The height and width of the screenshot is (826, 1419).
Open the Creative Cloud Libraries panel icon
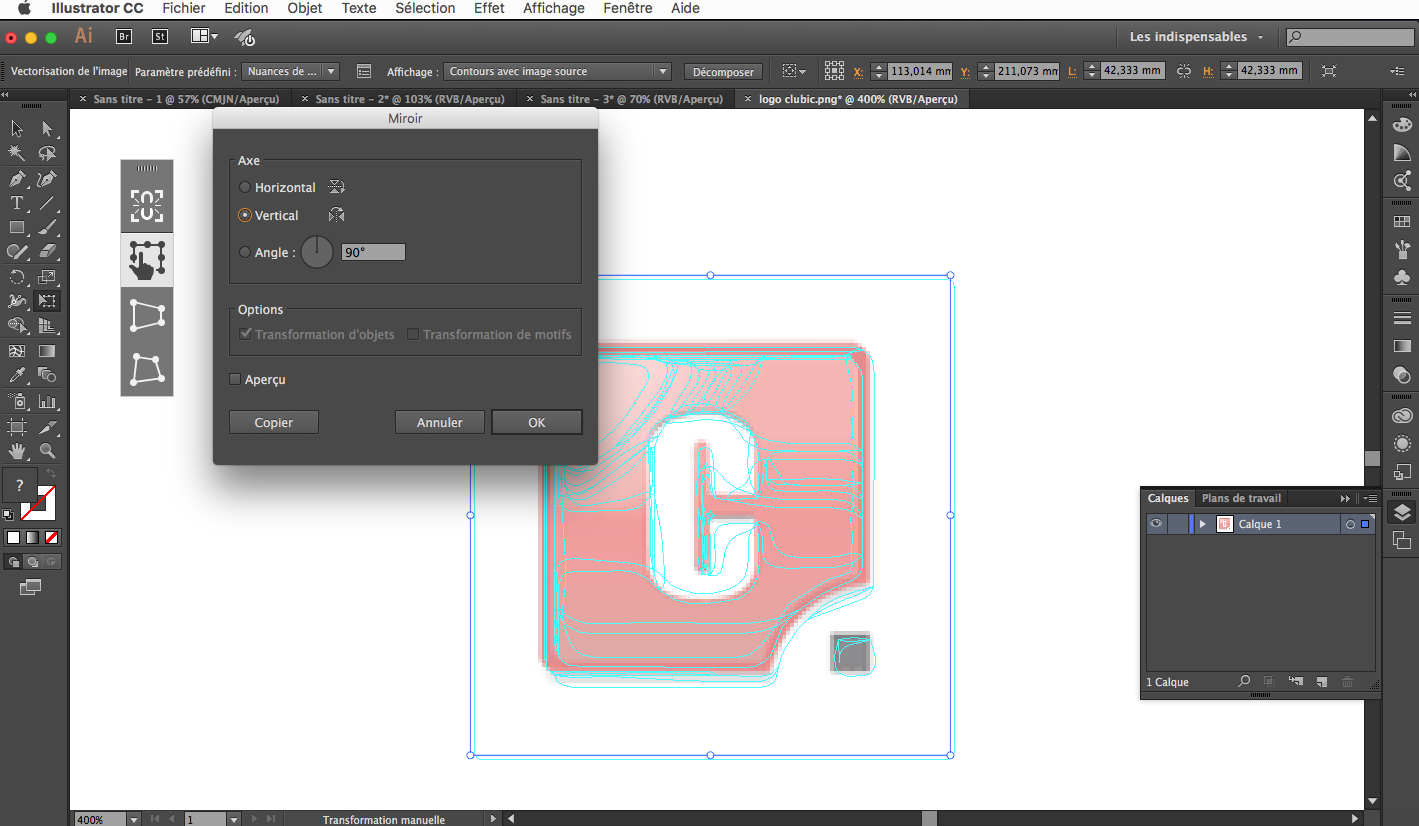pyautogui.click(x=1402, y=416)
